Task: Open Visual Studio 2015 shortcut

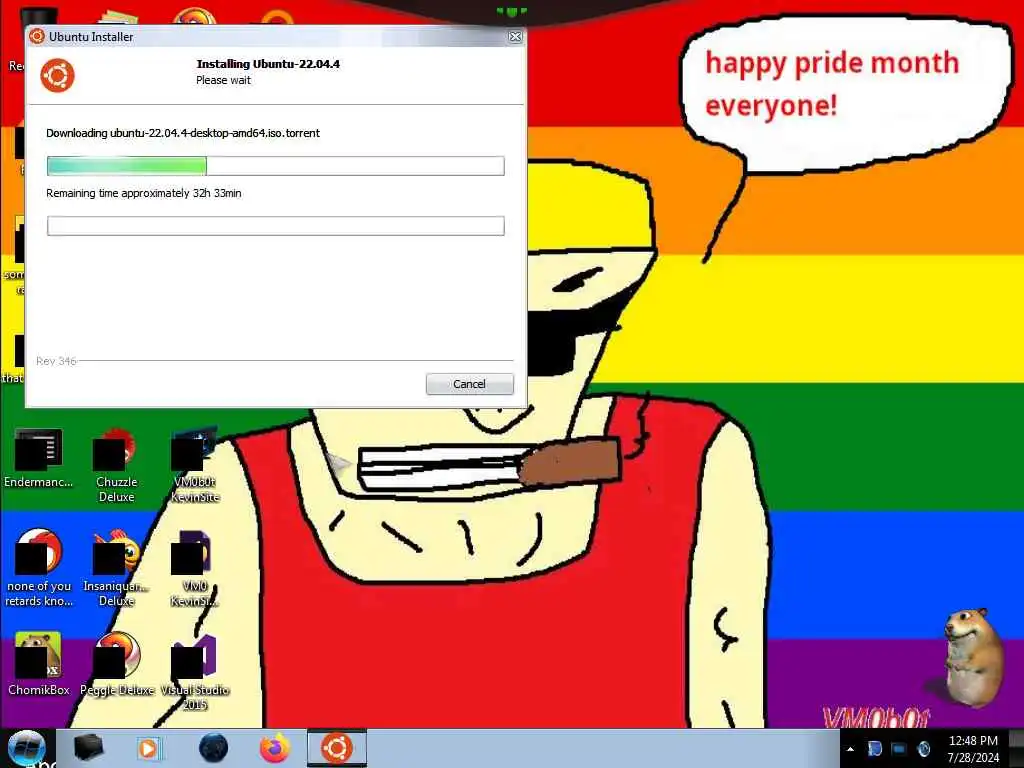Action: coord(195,671)
